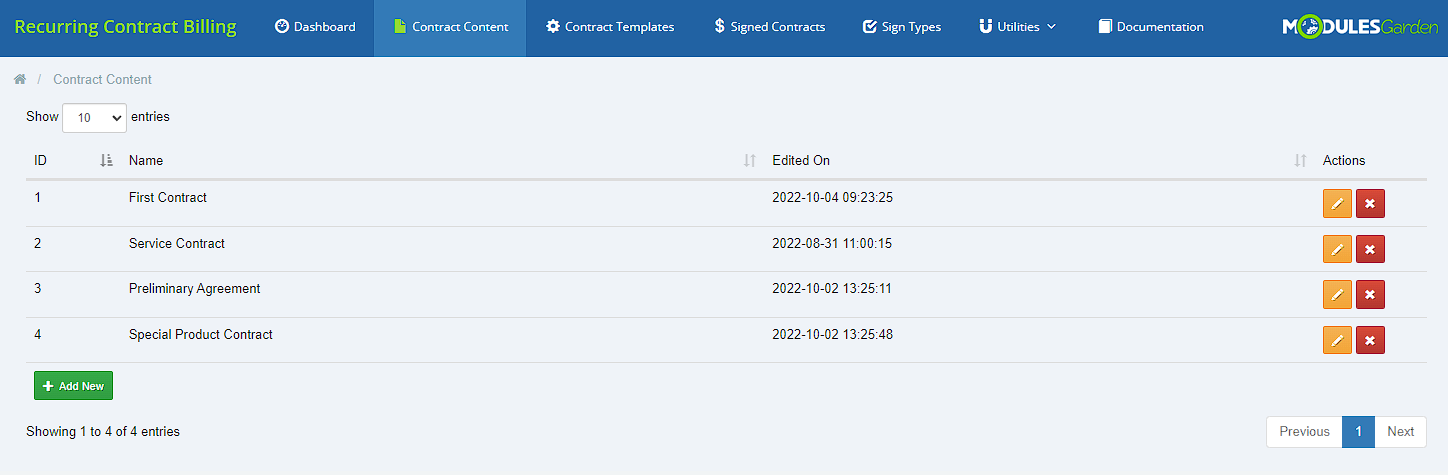The width and height of the screenshot is (1448, 475).
Task: Edit the Special Product Contract
Action: click(x=1337, y=340)
